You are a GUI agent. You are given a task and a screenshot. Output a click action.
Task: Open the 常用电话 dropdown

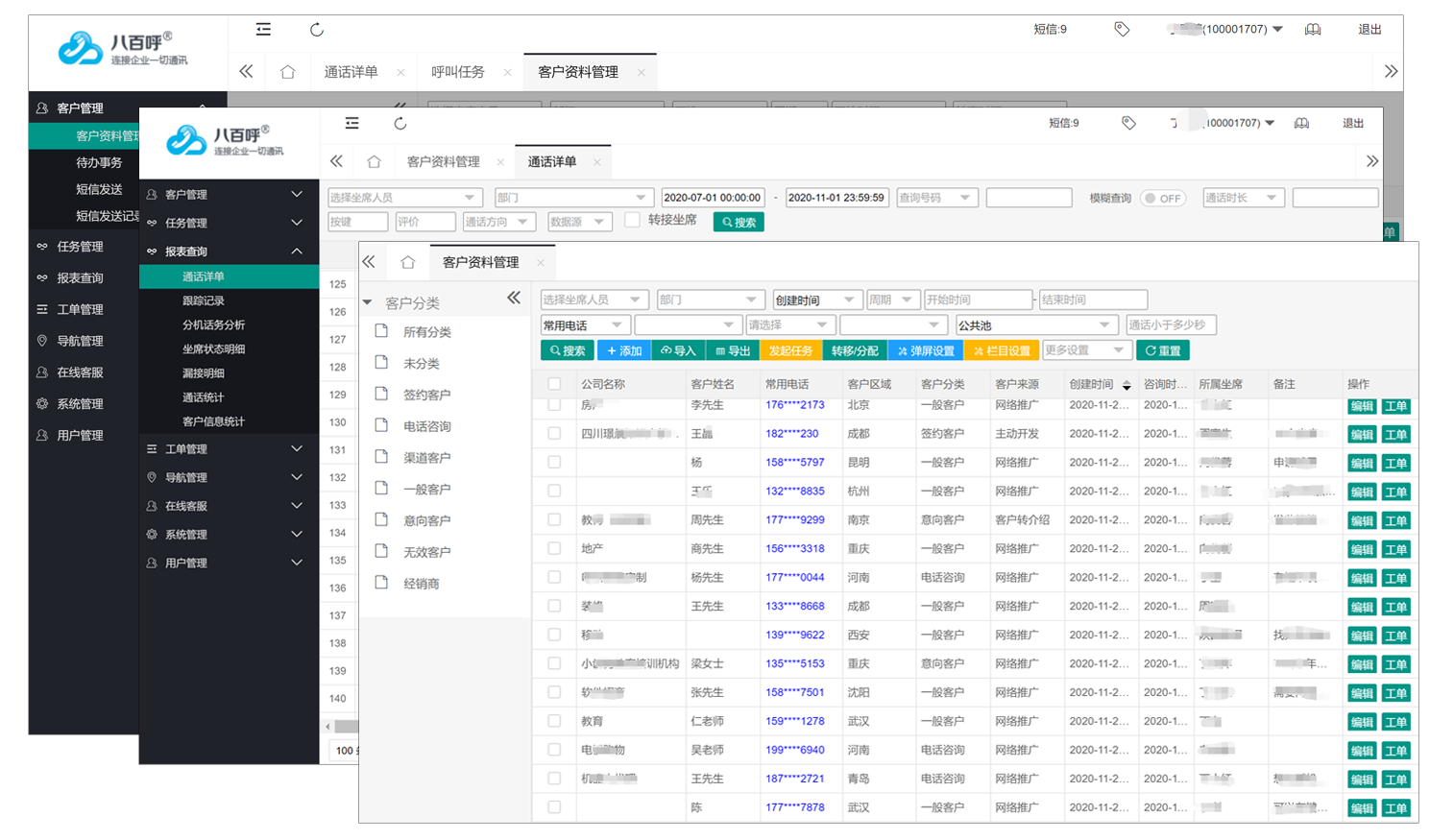586,325
